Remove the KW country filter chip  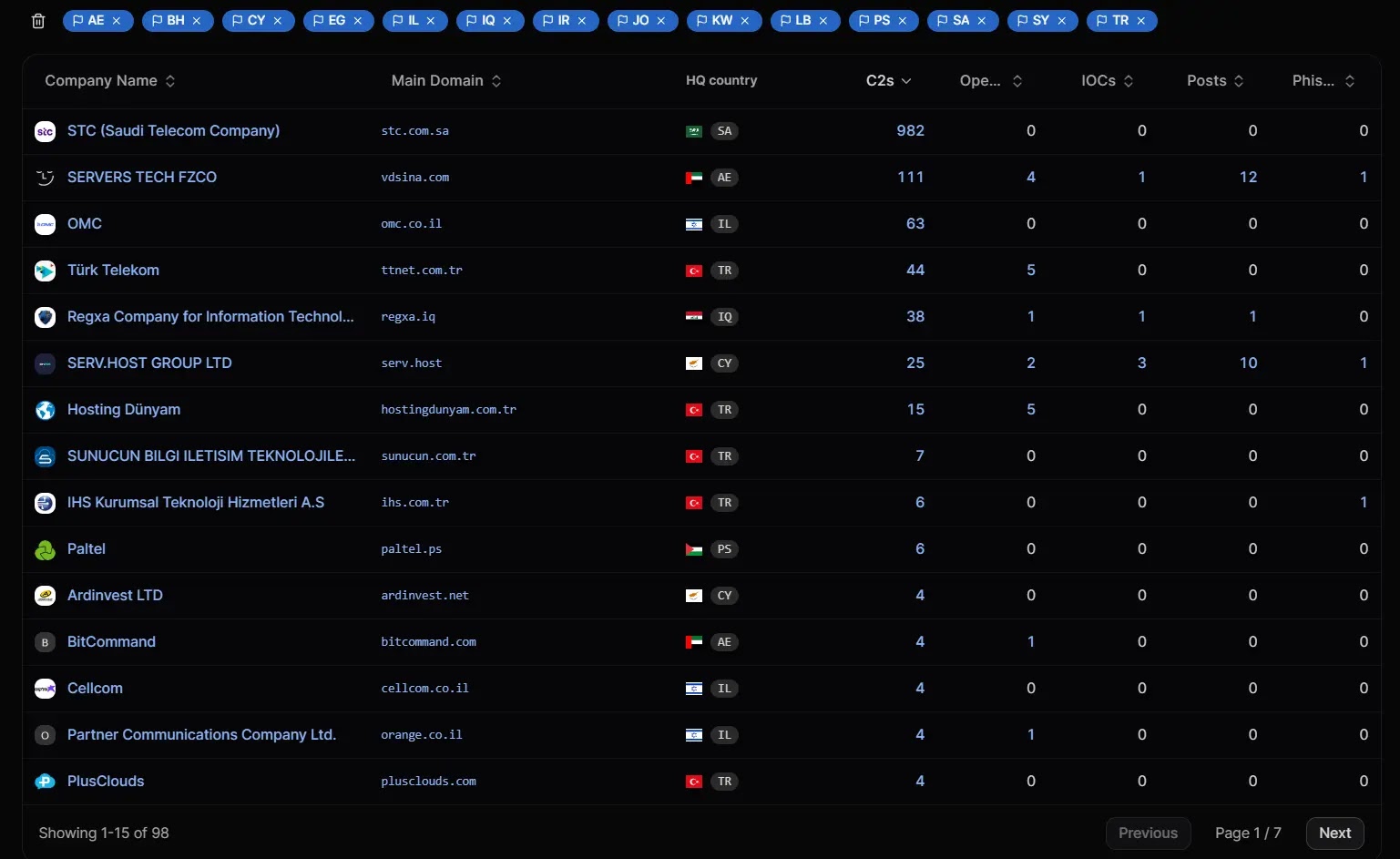click(x=745, y=21)
